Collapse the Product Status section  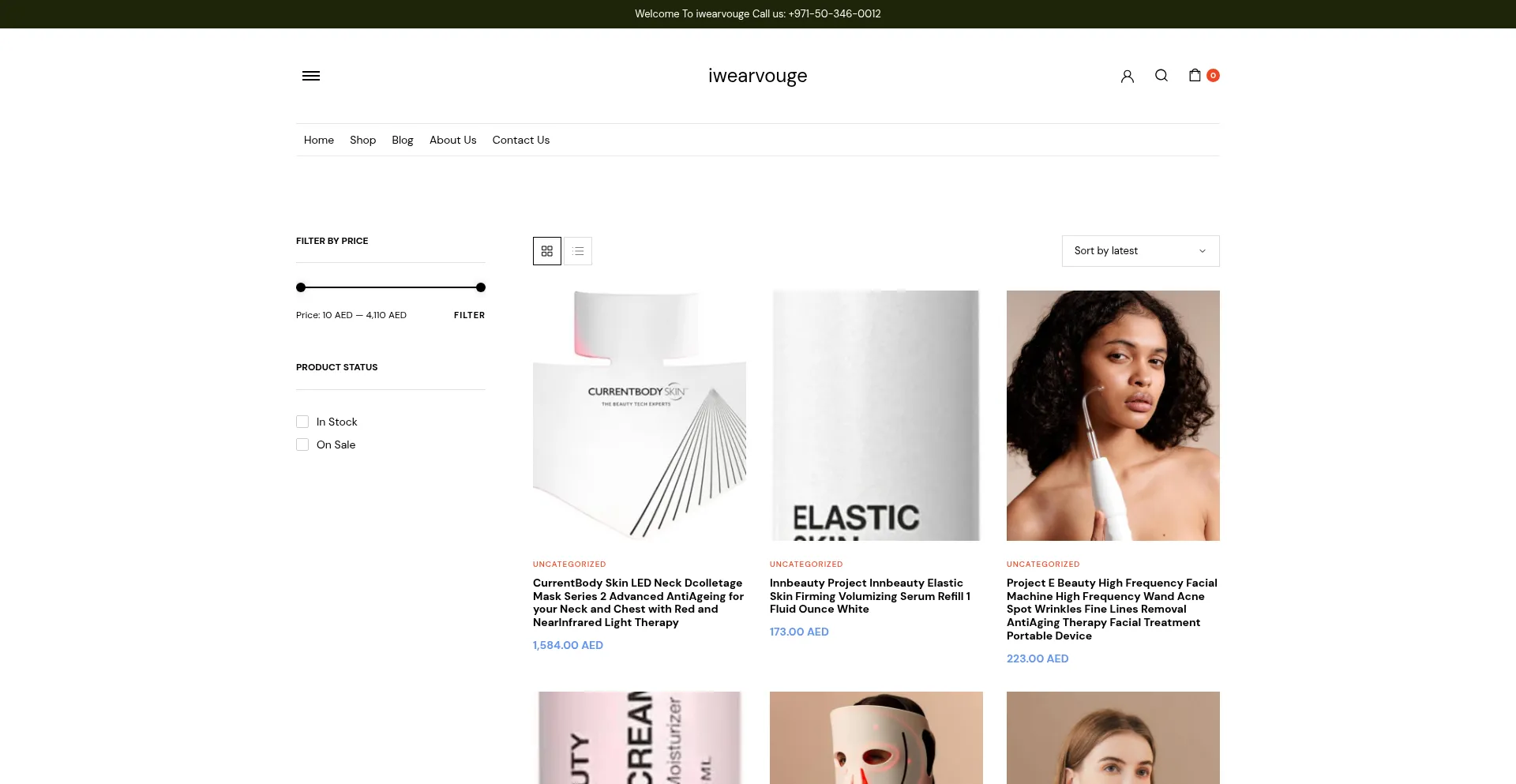(x=336, y=366)
